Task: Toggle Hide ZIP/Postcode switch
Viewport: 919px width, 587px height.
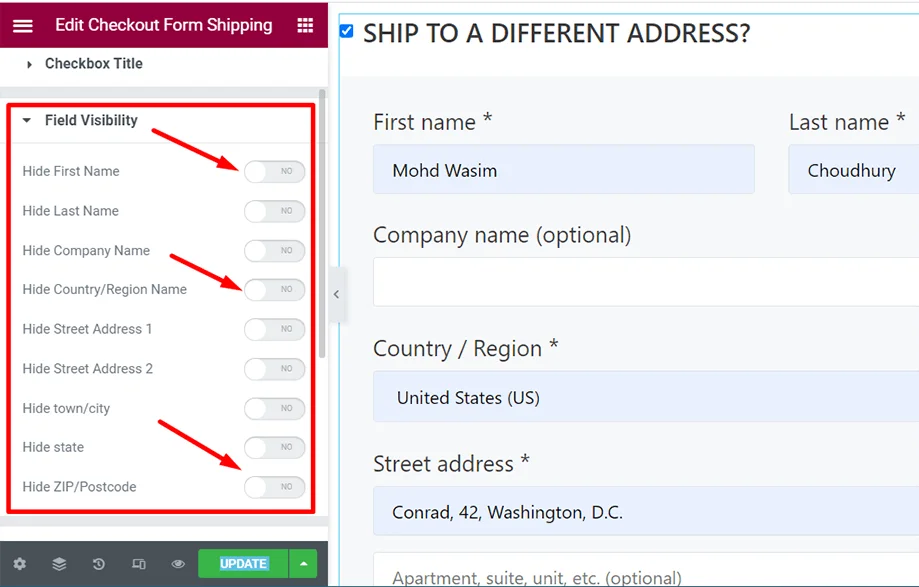Action: point(274,487)
